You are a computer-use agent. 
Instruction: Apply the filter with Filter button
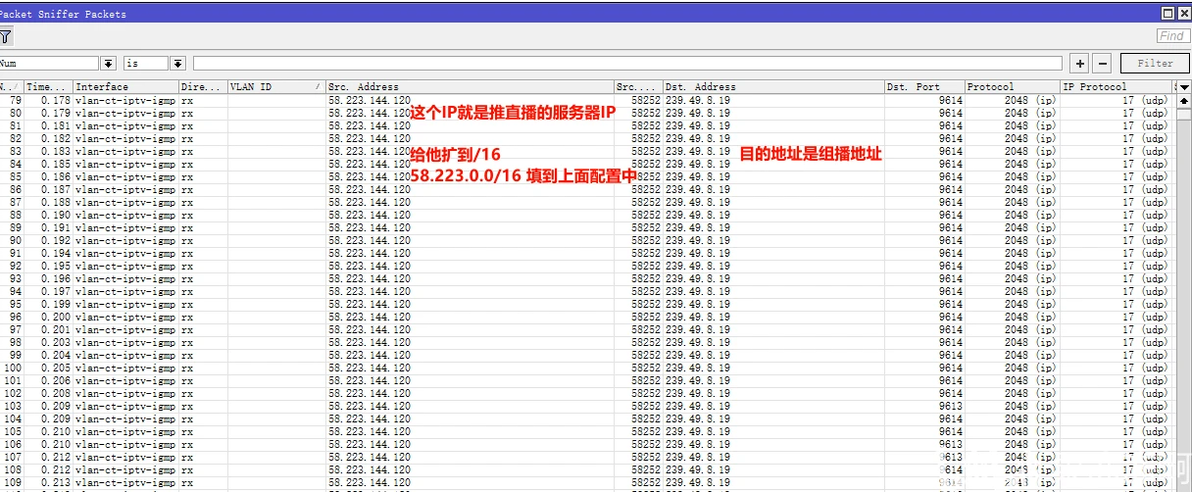tap(1156, 63)
